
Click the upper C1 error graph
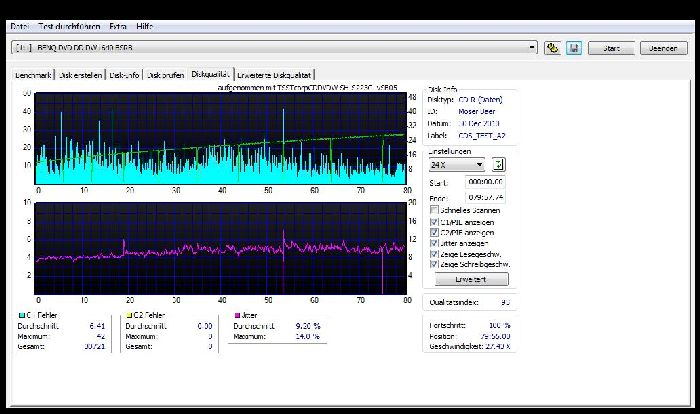click(221, 138)
